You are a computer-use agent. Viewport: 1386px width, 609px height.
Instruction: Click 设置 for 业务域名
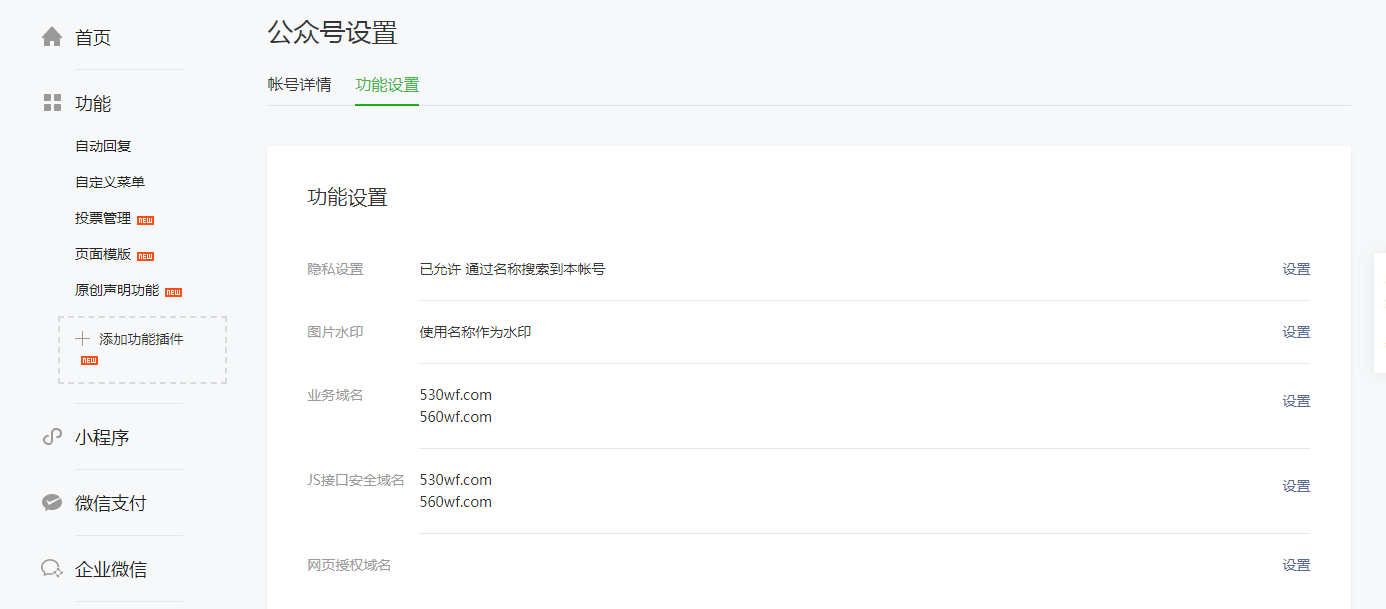point(1296,401)
